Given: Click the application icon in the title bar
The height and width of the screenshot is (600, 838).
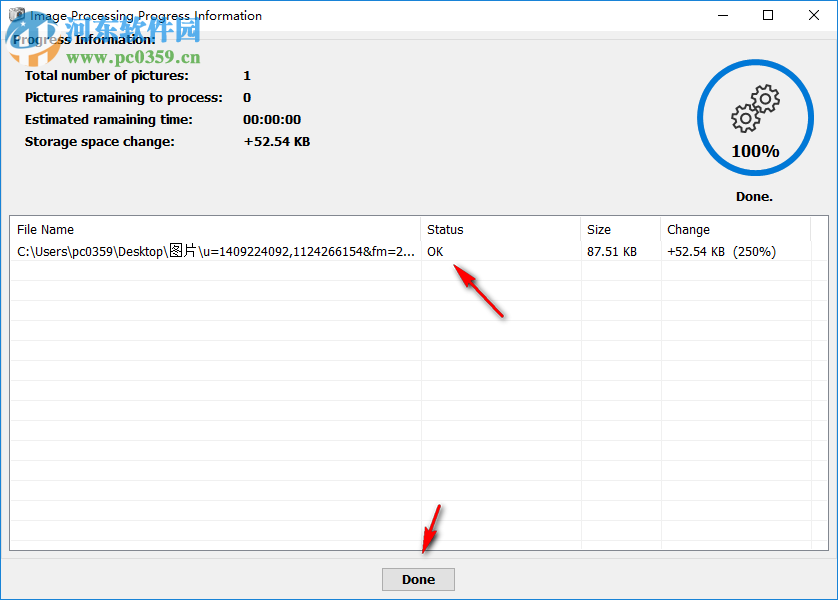Looking at the screenshot, I should (16, 15).
